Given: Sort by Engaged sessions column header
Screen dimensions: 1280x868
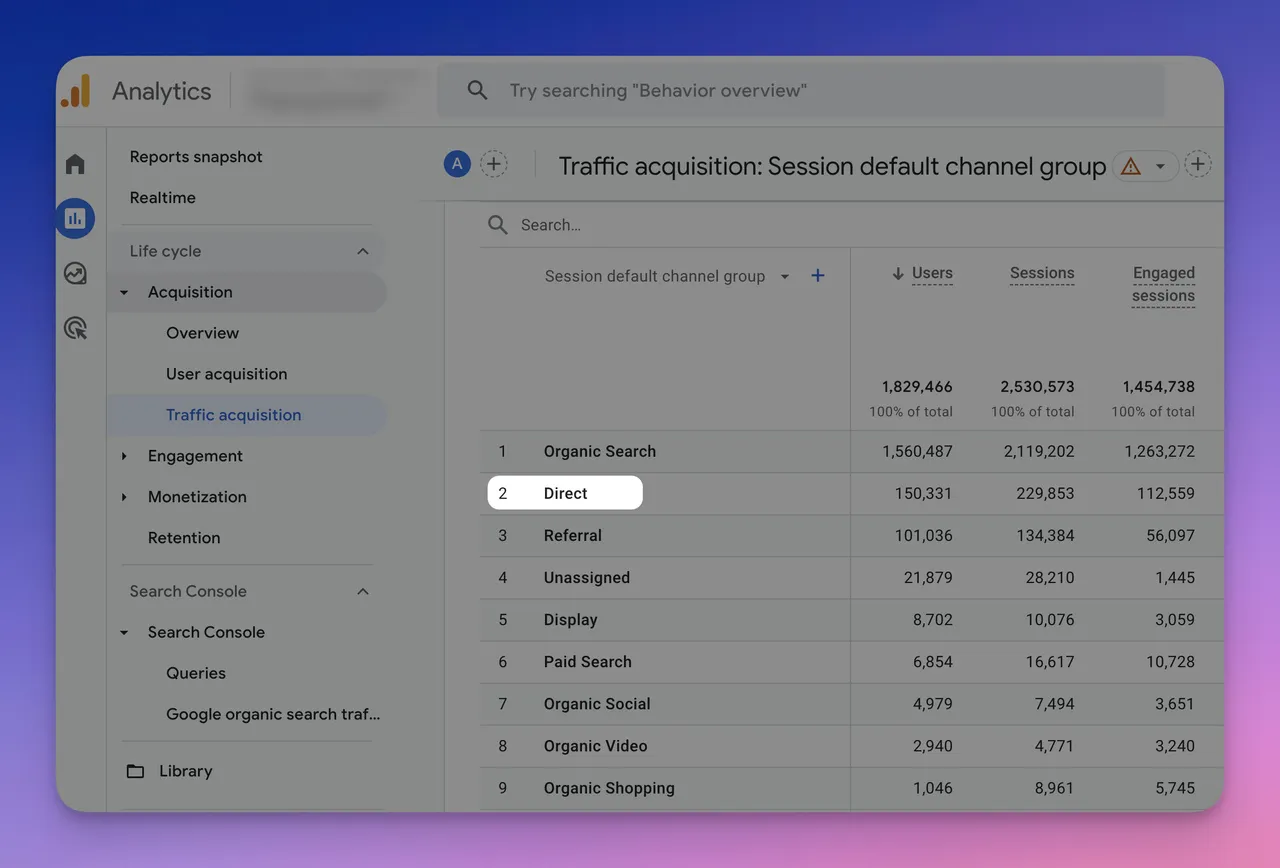Looking at the screenshot, I should point(1164,285).
